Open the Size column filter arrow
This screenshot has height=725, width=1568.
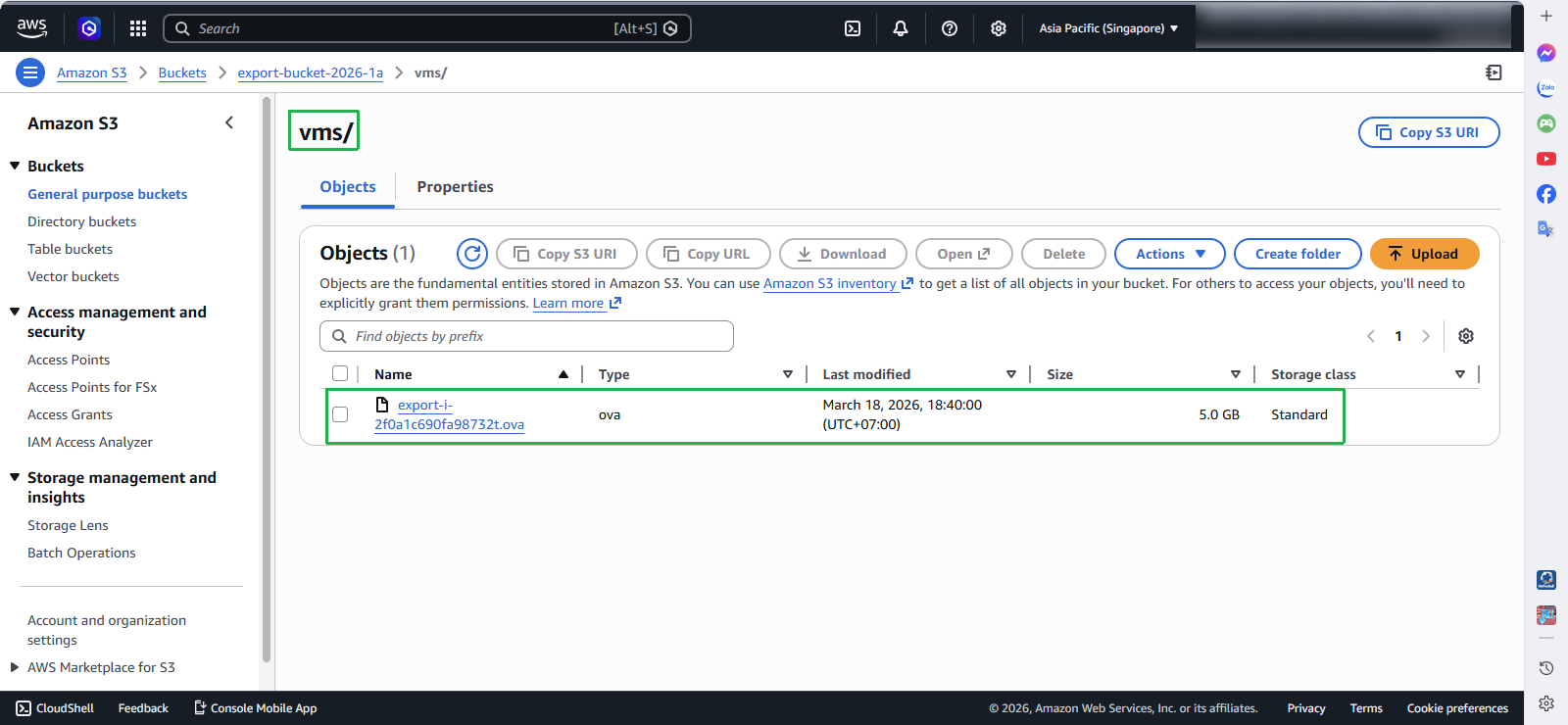coord(1236,374)
